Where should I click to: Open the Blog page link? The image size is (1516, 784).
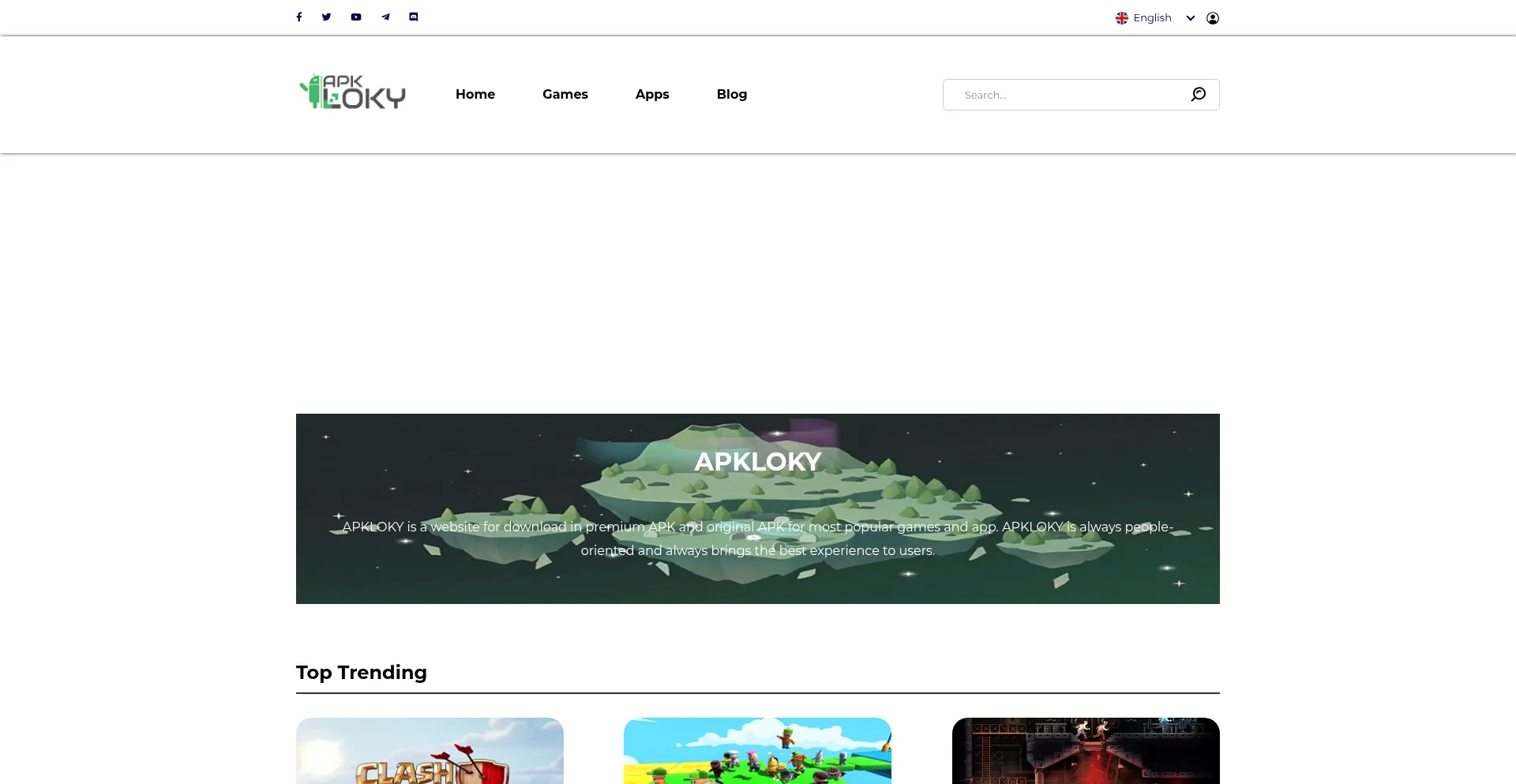[x=731, y=94]
